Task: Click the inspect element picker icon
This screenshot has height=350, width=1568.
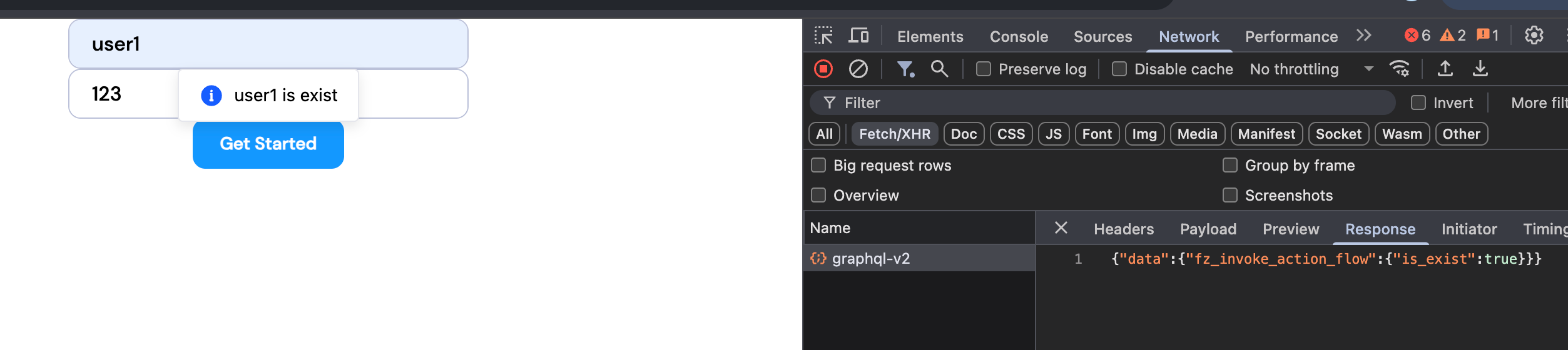Action: pyautogui.click(x=823, y=36)
